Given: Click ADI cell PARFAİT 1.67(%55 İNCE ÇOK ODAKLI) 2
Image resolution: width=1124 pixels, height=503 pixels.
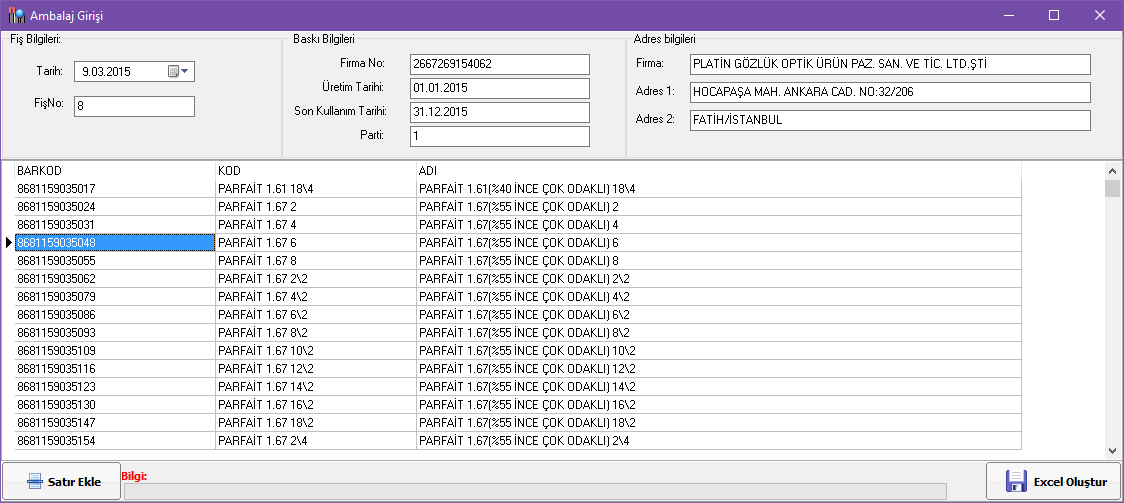Looking at the screenshot, I should coord(719,207).
